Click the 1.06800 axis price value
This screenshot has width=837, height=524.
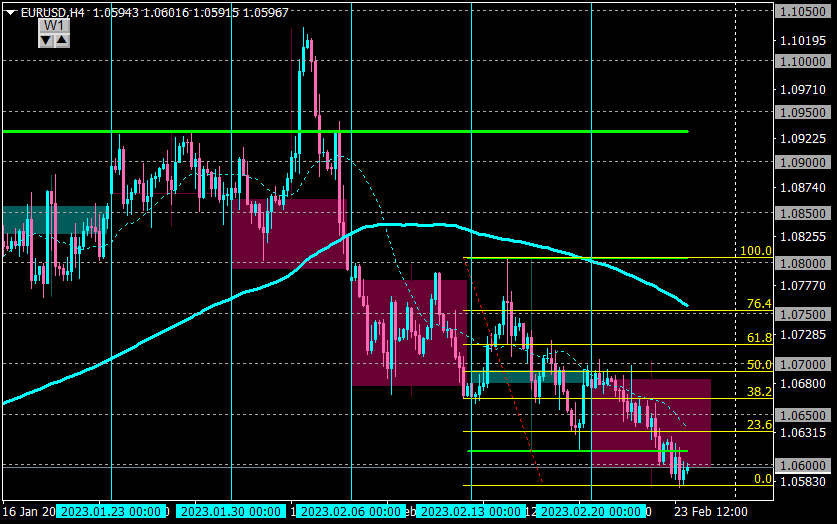click(803, 384)
